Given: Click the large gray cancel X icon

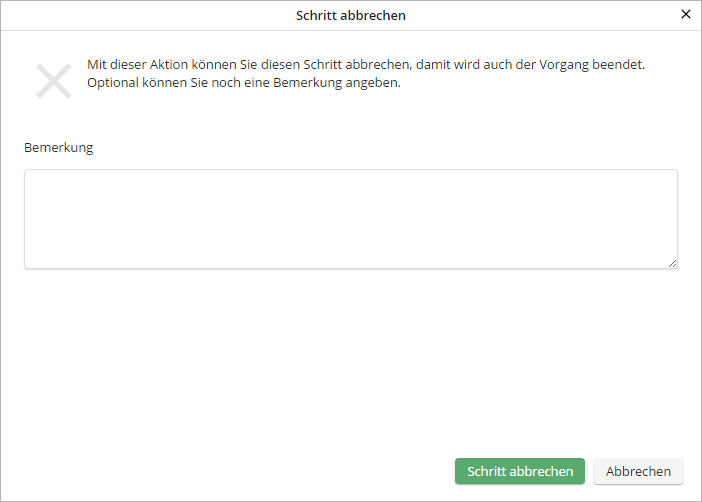Looking at the screenshot, I should [54, 81].
